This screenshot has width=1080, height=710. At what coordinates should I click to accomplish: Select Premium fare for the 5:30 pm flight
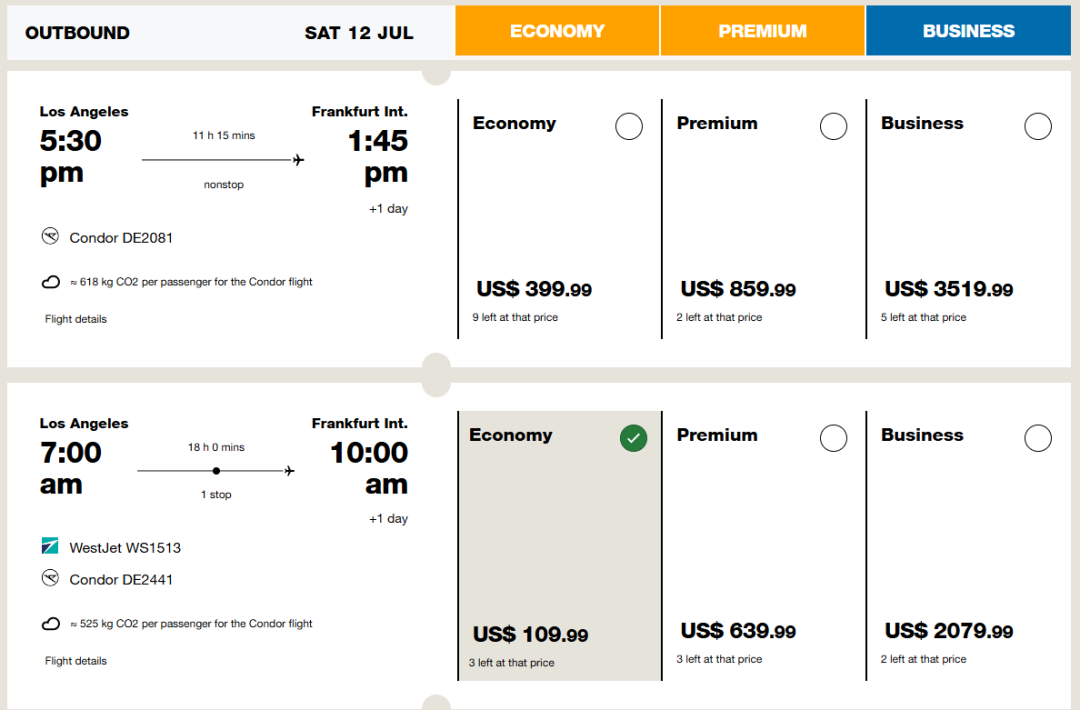click(833, 126)
